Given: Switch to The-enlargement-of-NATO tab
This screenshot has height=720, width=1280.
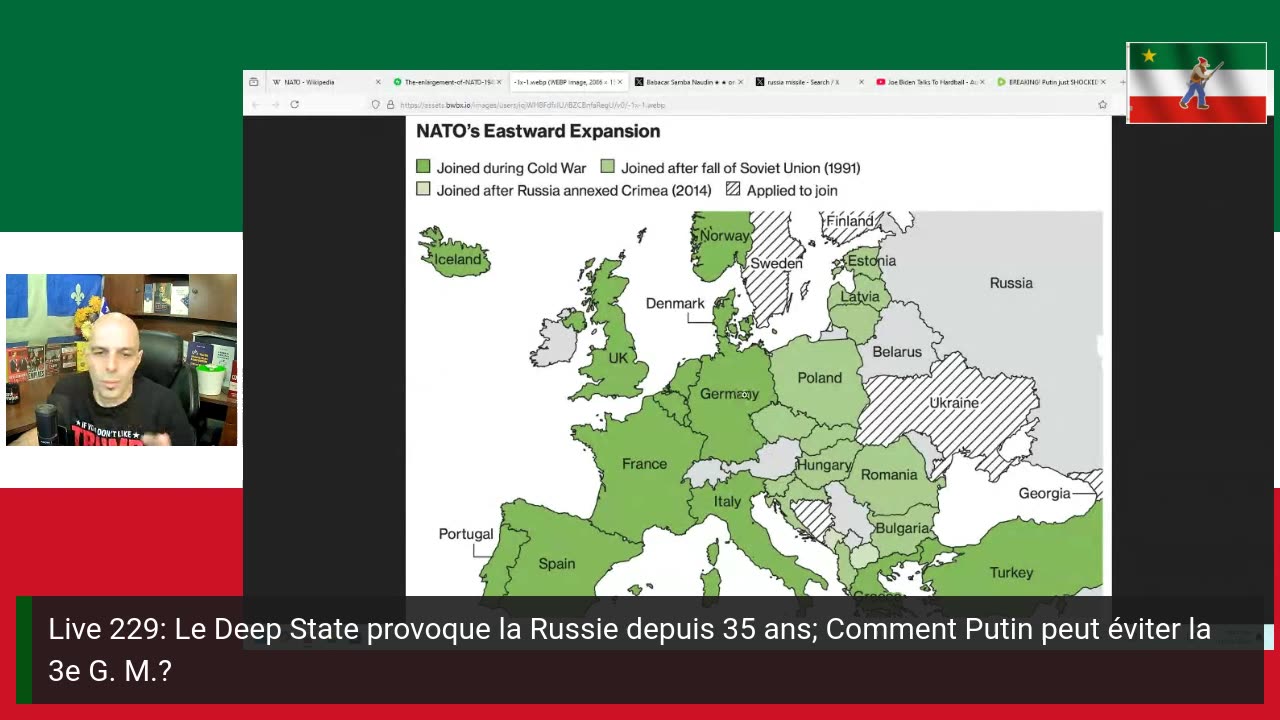Looking at the screenshot, I should pos(446,82).
